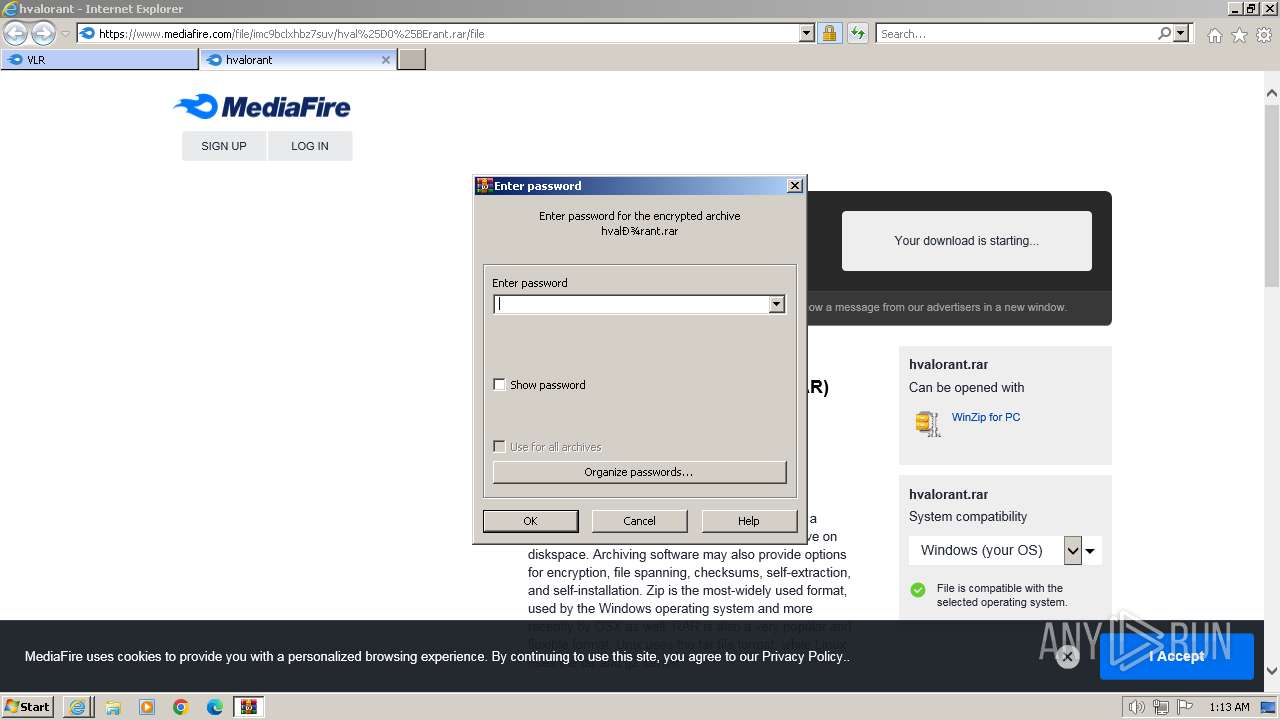The image size is (1280, 720).
Task: Expand the Enter password dropdown arrow
Action: 777,304
